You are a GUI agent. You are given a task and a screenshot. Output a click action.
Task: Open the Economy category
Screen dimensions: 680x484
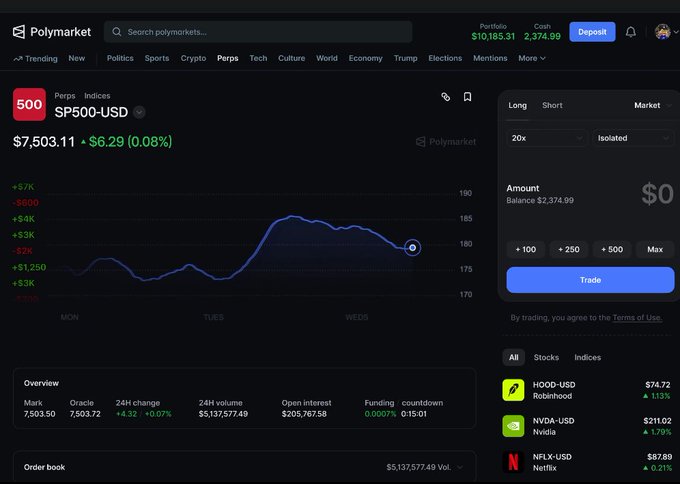coord(366,58)
